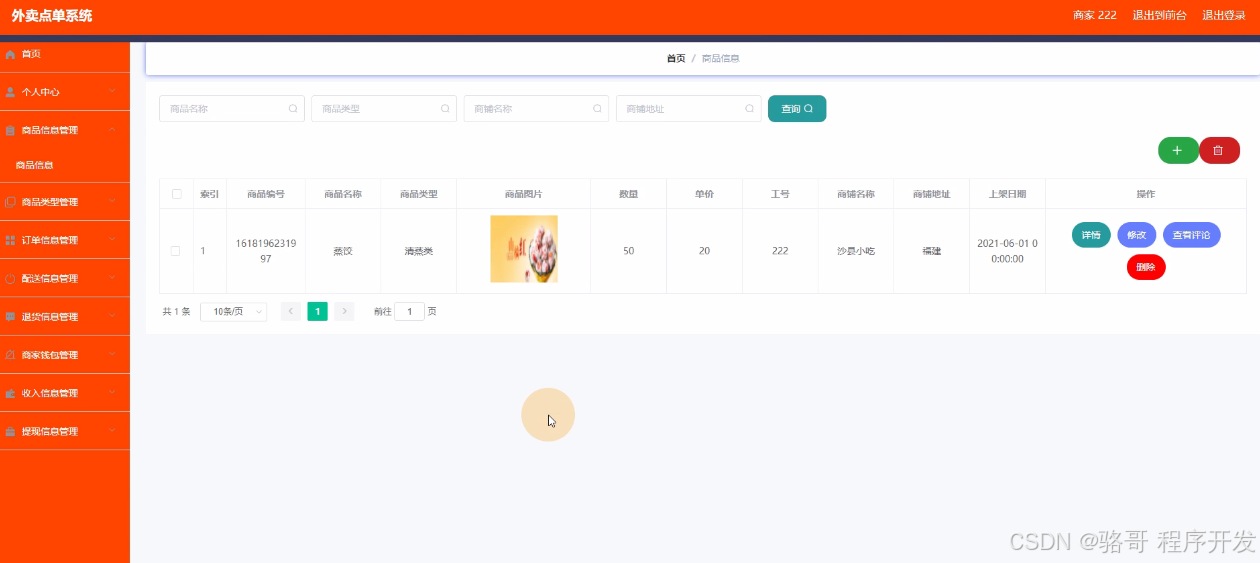The width and height of the screenshot is (1260, 563).
Task: Expand 个人中心 with its chevron arrow
Action: pos(112,92)
